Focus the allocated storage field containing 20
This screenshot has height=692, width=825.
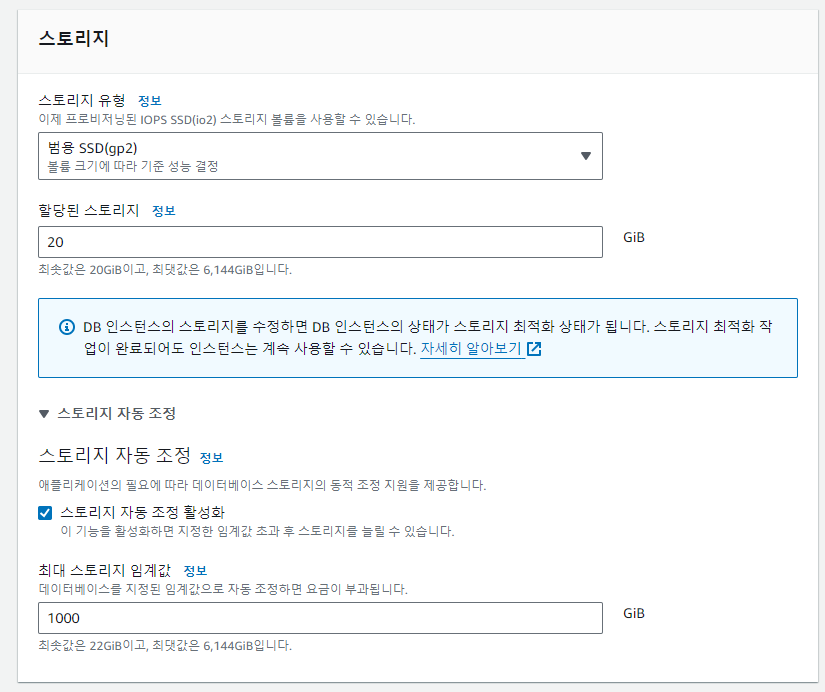click(x=320, y=242)
